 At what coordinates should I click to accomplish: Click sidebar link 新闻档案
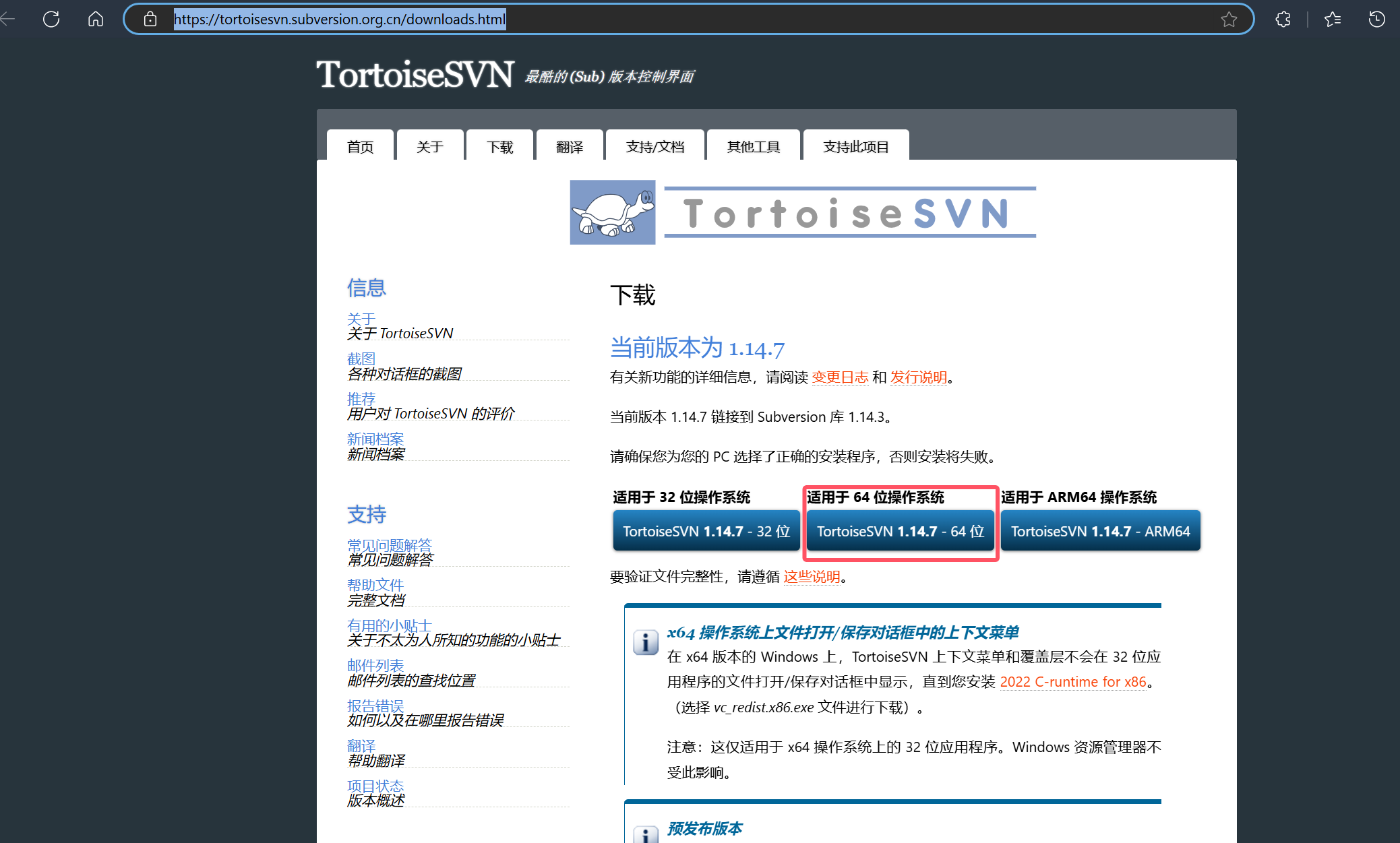point(375,439)
